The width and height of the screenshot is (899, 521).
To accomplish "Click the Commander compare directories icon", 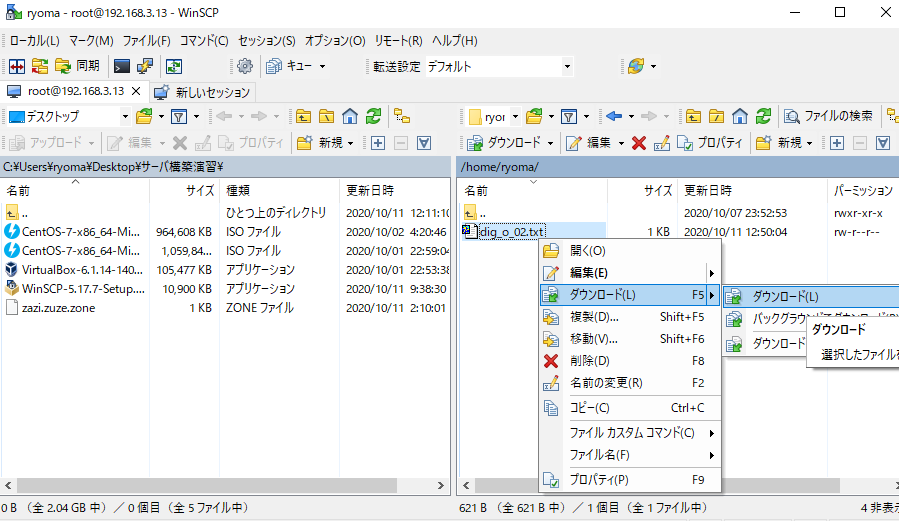I will coord(17,66).
